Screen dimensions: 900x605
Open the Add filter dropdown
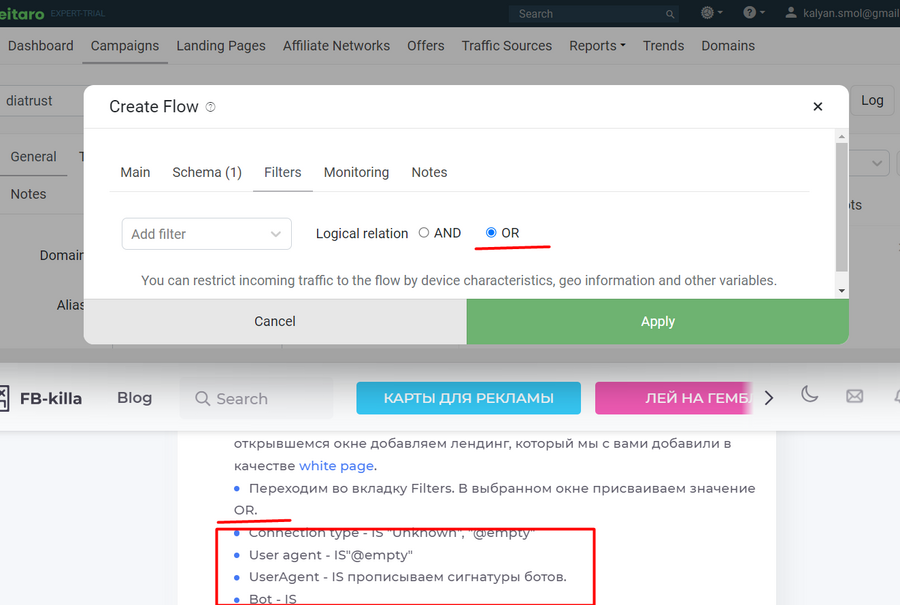(x=206, y=234)
